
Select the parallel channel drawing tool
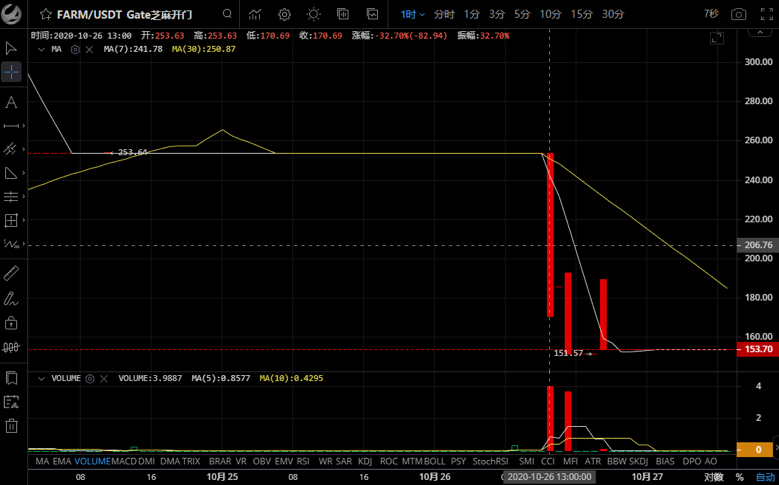[x=9, y=149]
